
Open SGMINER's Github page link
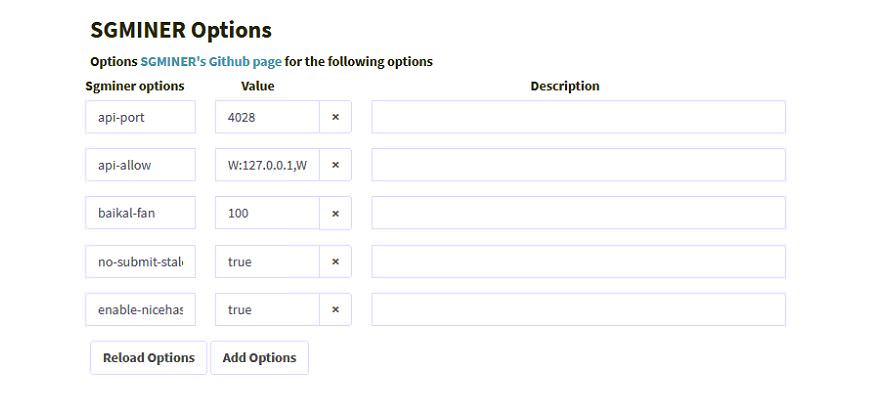211,61
